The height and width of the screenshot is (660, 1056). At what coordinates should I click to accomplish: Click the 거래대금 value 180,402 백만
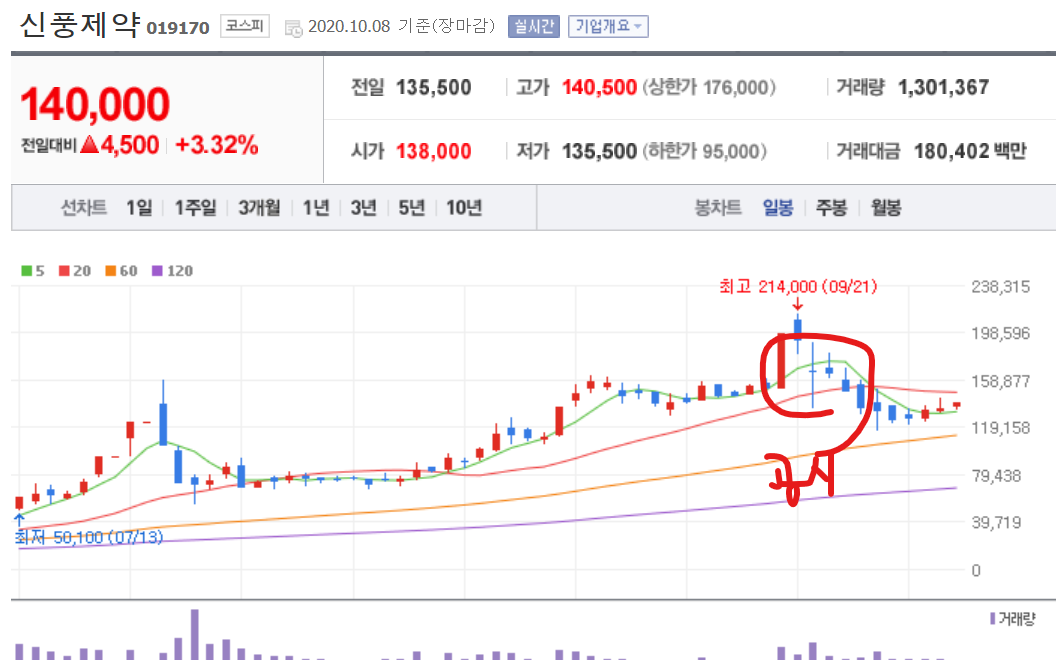pyautogui.click(x=970, y=151)
